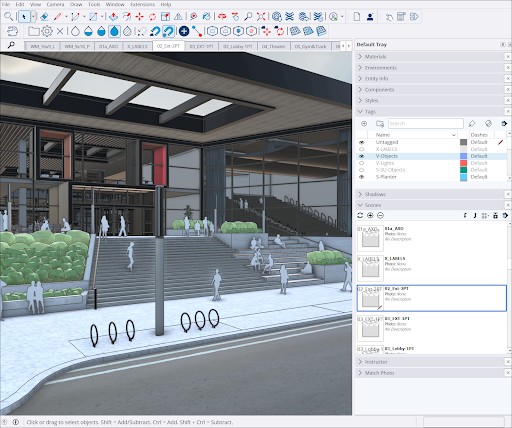Click the Add Scene plus icon
The image size is (512, 428).
pos(370,215)
